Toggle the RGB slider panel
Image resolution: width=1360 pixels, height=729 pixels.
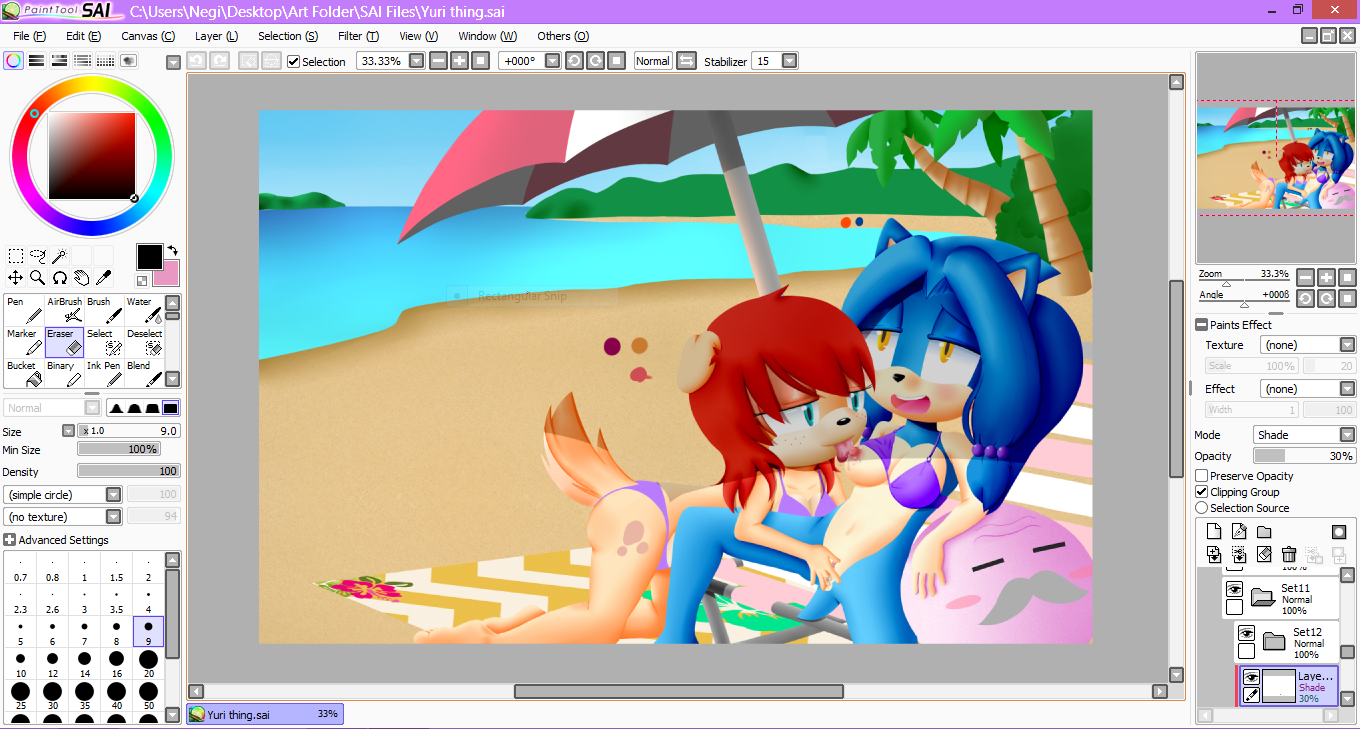(x=37, y=61)
